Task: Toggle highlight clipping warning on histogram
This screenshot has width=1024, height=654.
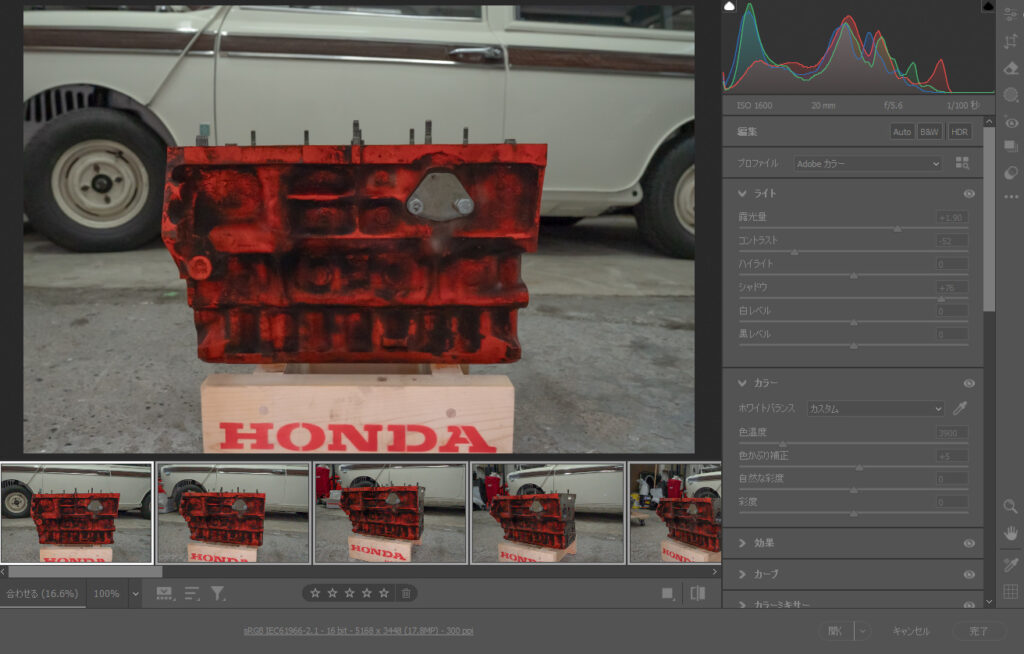Action: (x=988, y=7)
